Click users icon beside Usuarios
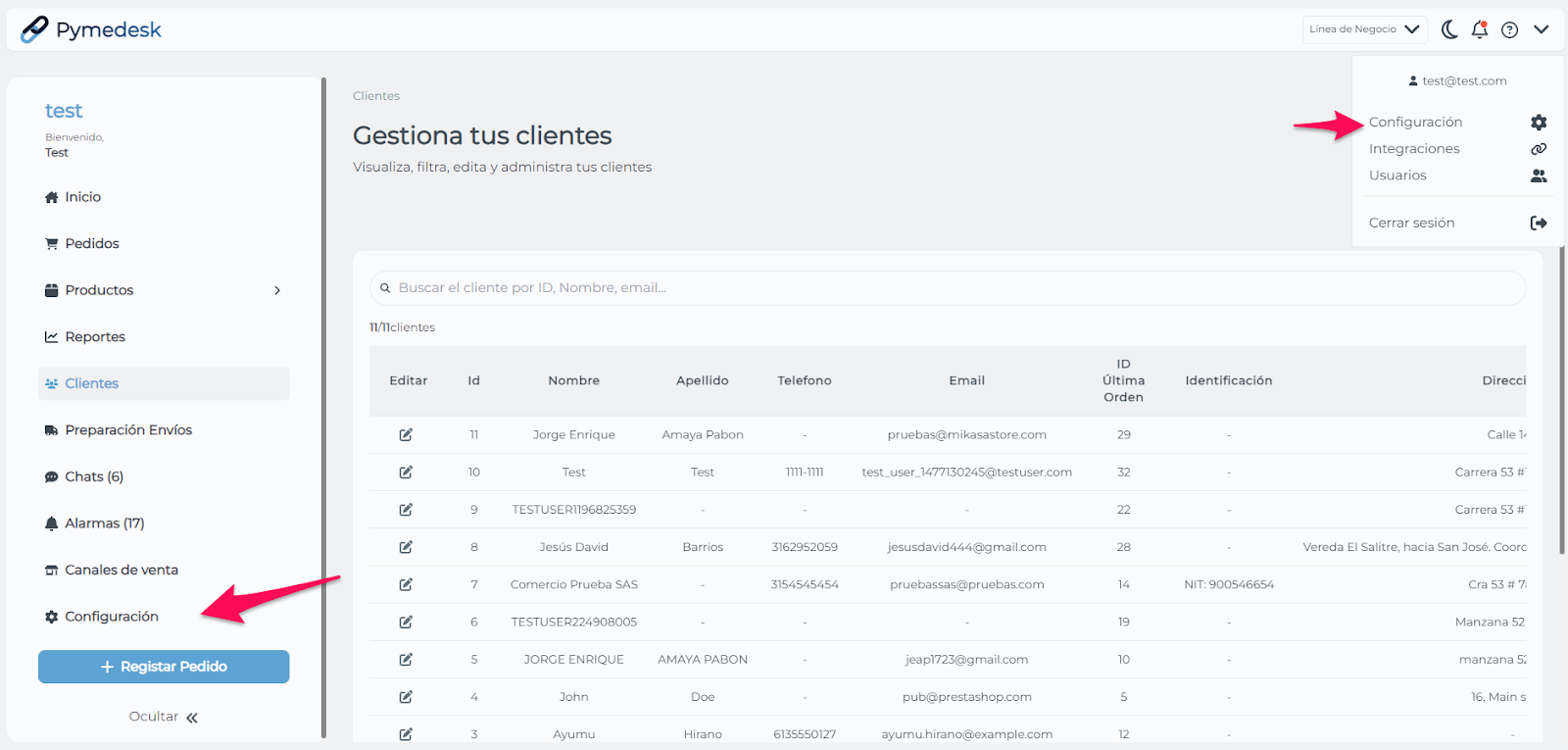 pyautogui.click(x=1539, y=175)
